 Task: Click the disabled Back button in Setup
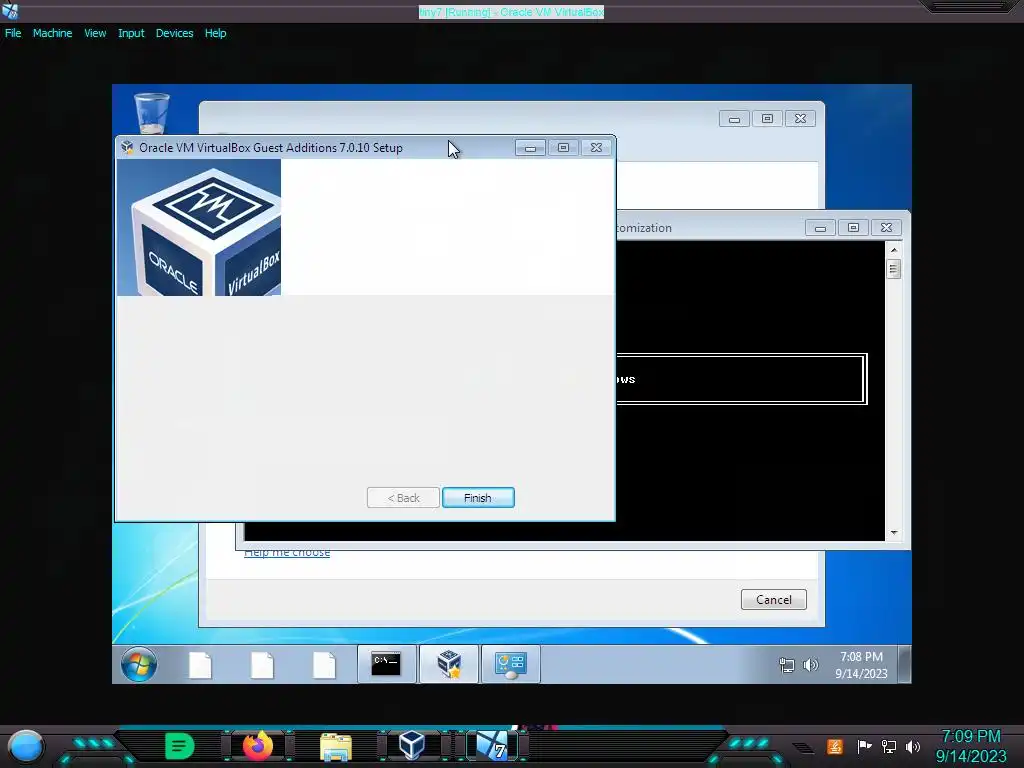click(x=403, y=498)
